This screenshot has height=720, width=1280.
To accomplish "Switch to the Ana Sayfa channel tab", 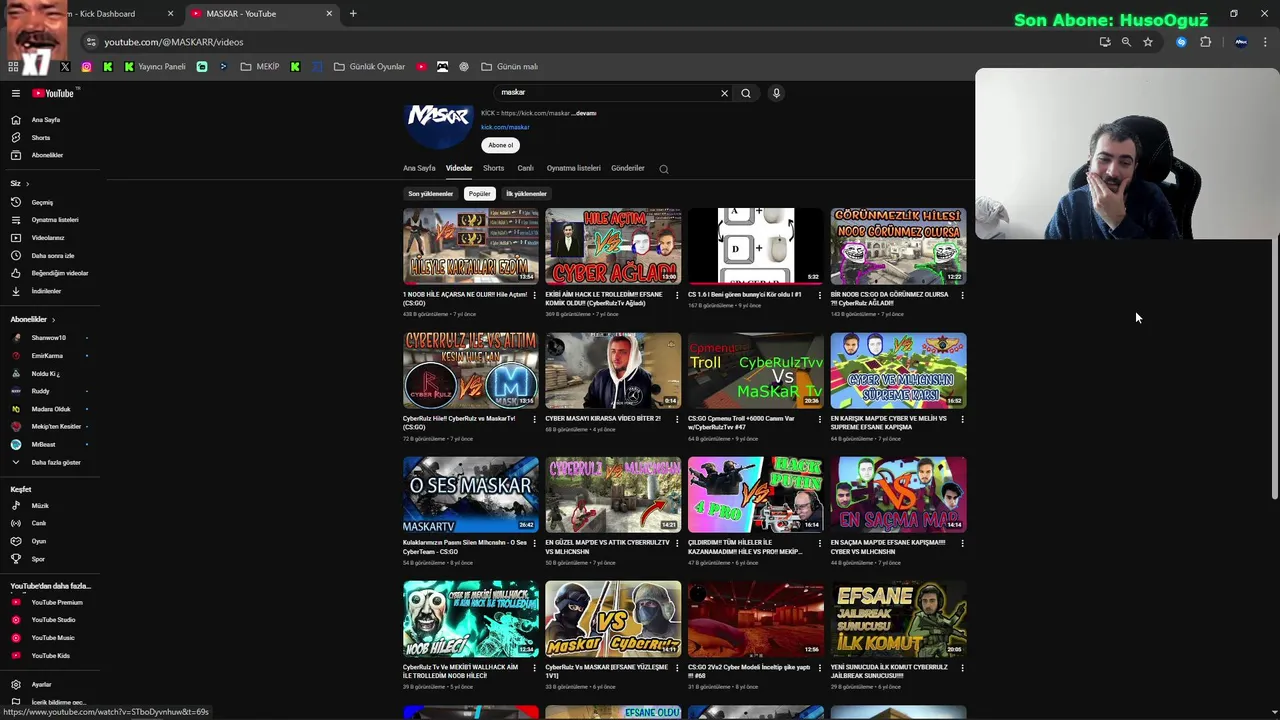I will (419, 168).
